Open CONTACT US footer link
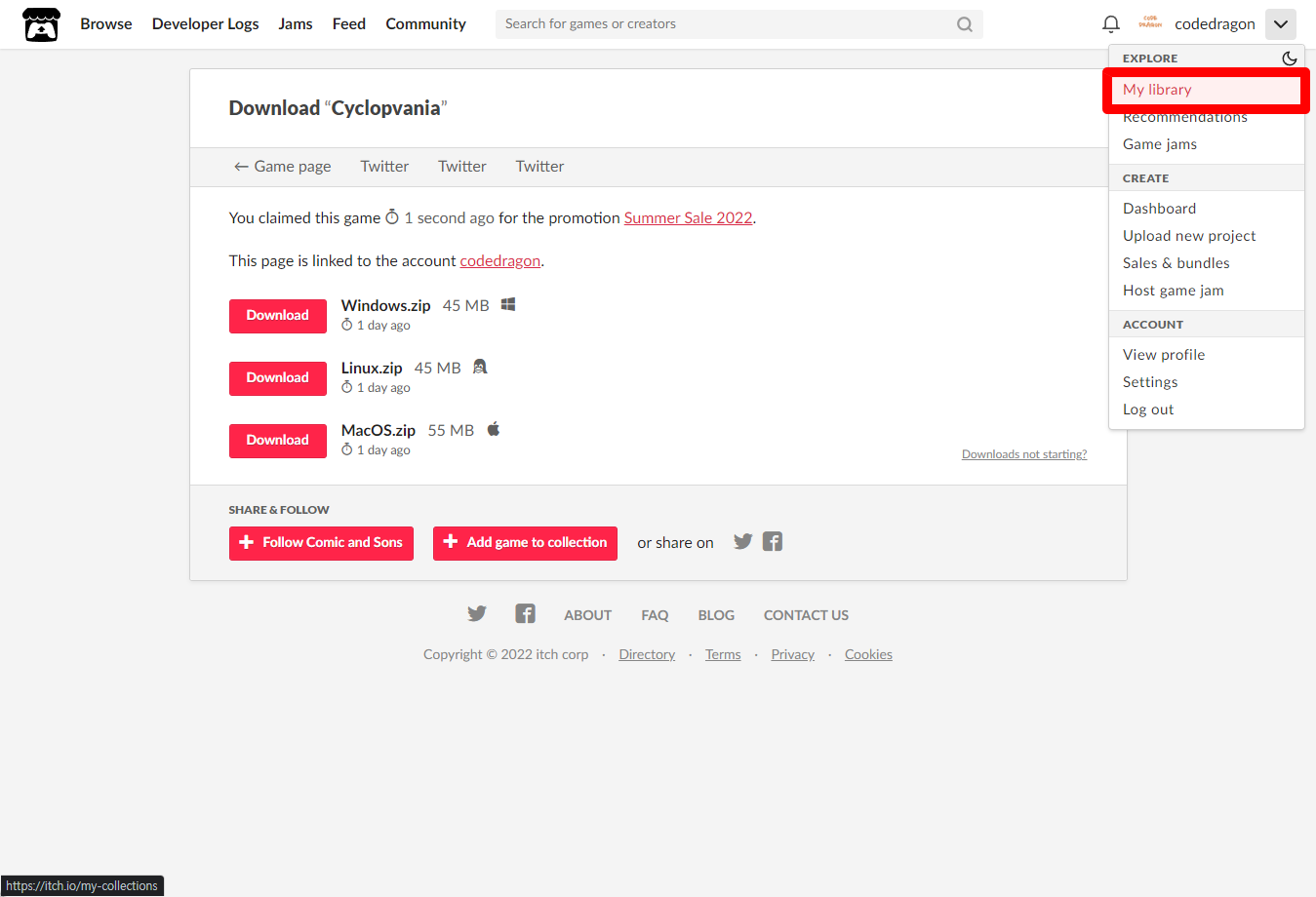The width and height of the screenshot is (1316, 897). click(x=806, y=615)
